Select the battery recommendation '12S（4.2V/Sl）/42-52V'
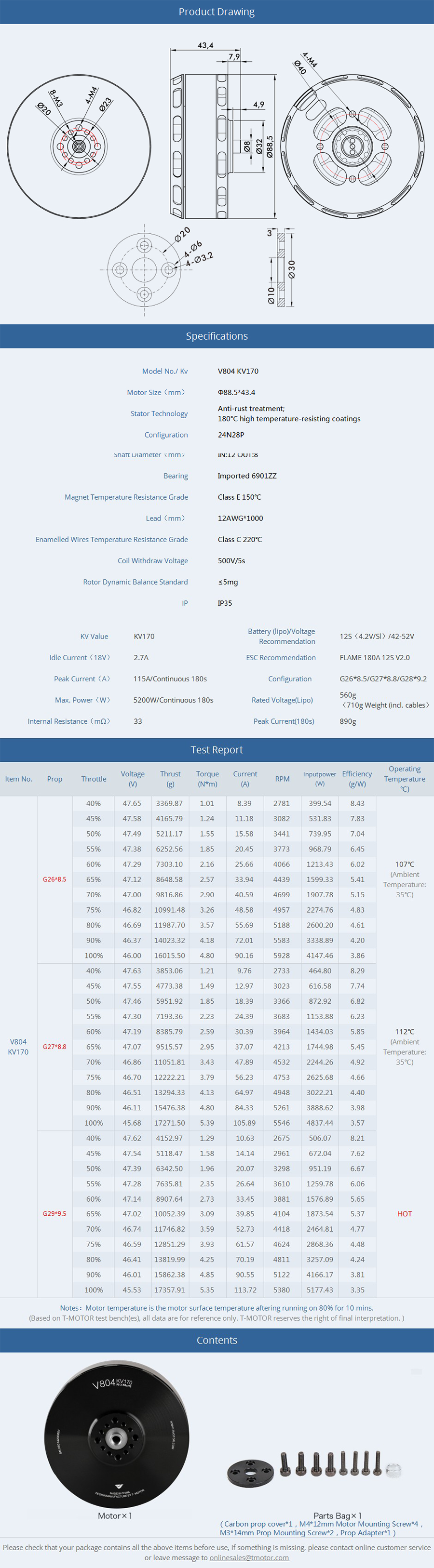 [x=377, y=637]
